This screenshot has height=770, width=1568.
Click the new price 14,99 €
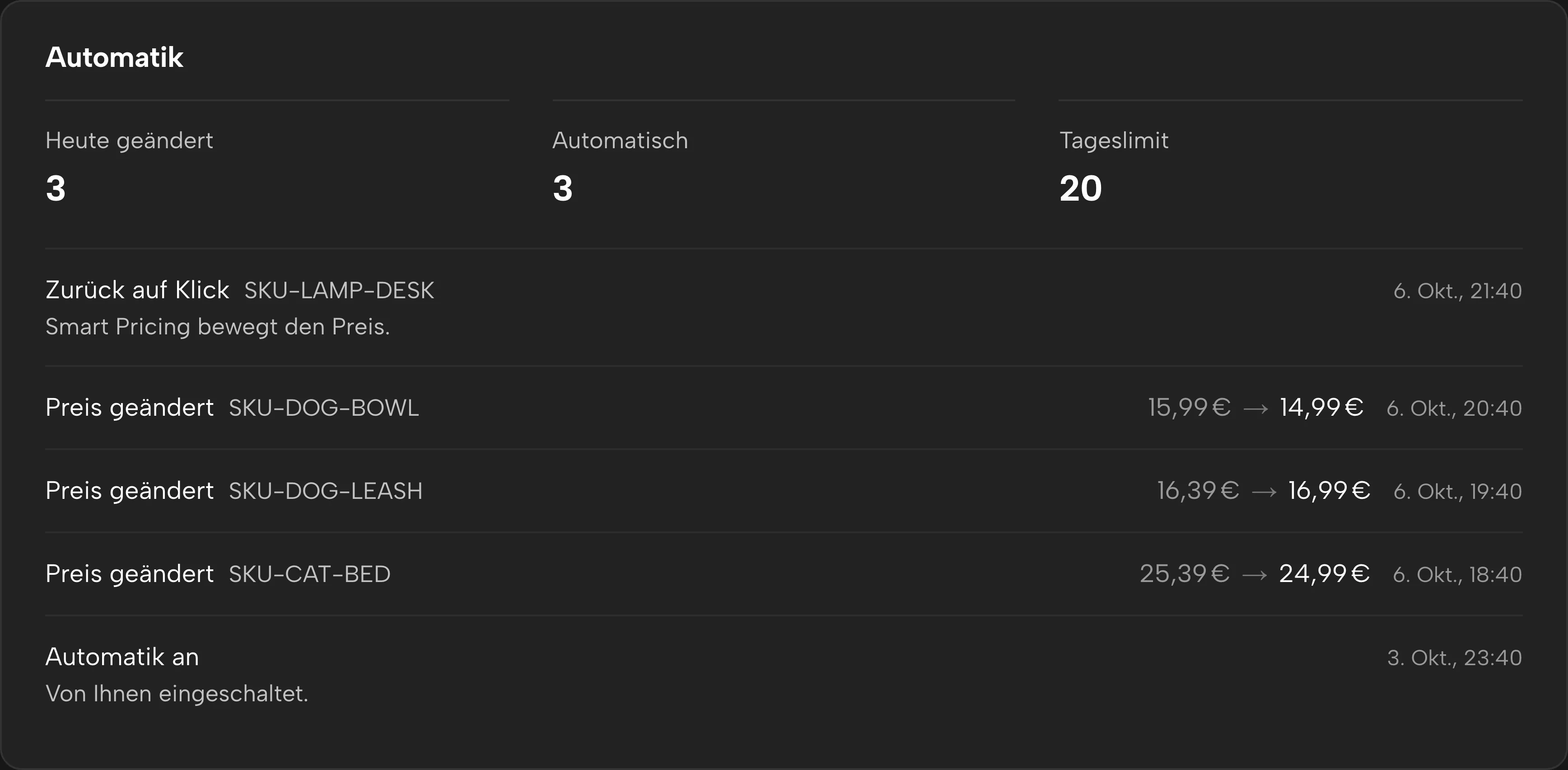1321,408
